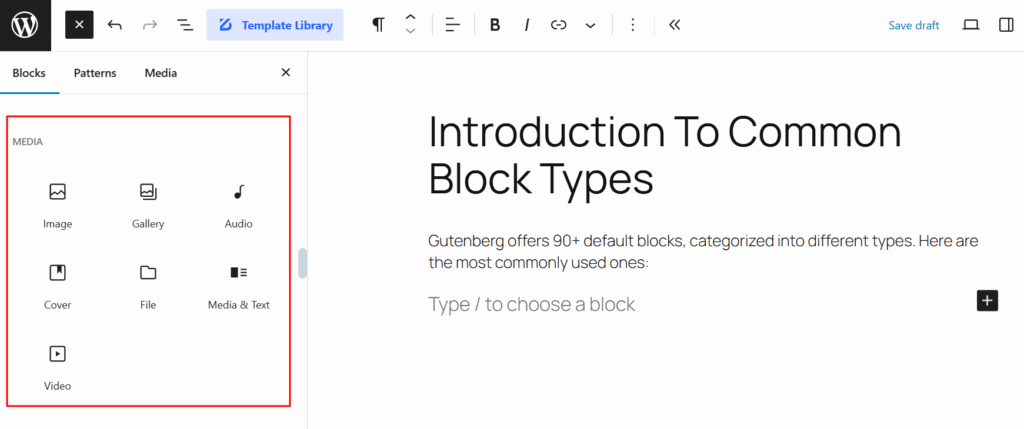1024x429 pixels.
Task: Collapse the block toolbar with double chevron
Action: coord(675,25)
